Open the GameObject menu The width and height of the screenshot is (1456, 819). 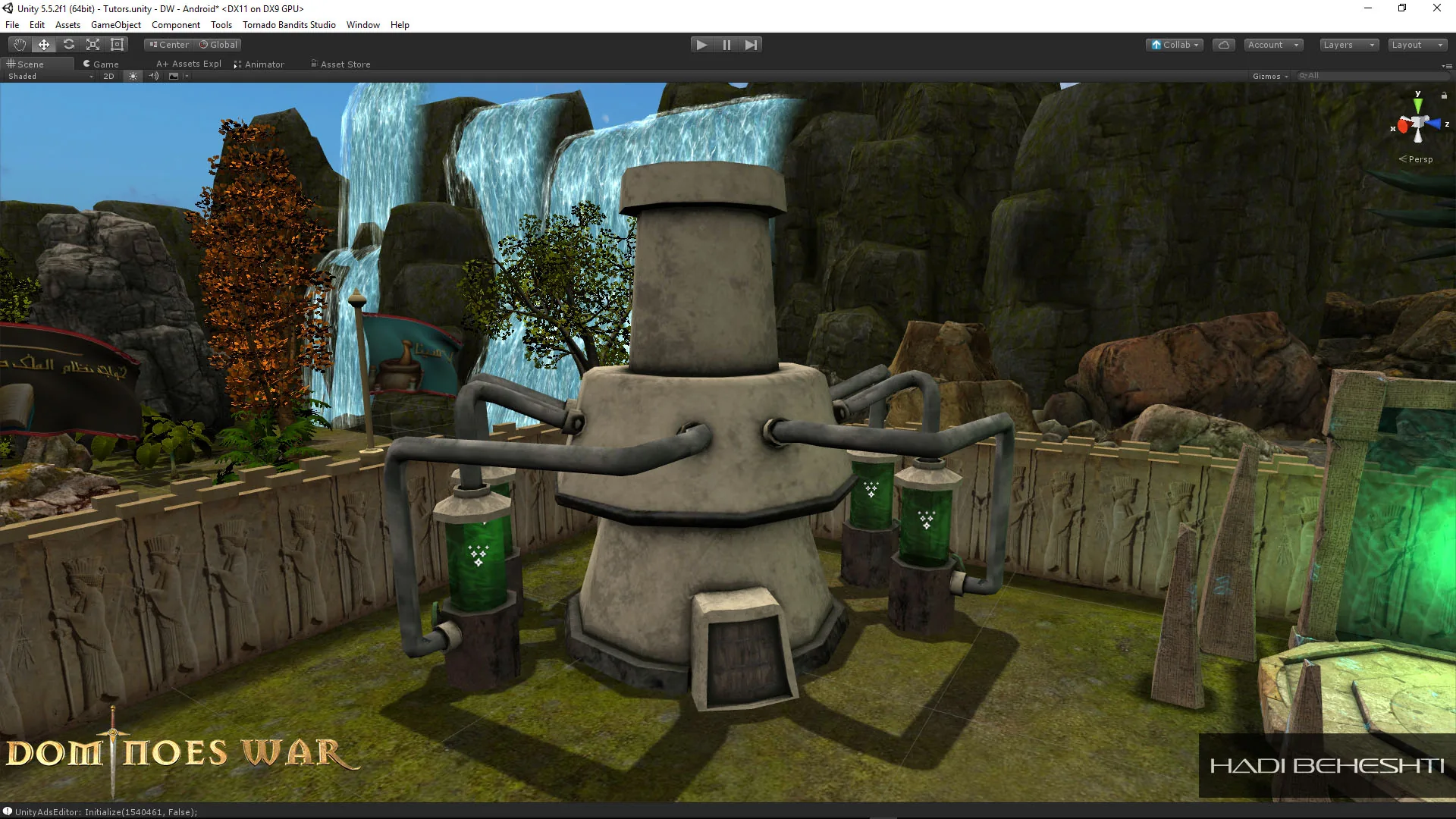pos(116,25)
